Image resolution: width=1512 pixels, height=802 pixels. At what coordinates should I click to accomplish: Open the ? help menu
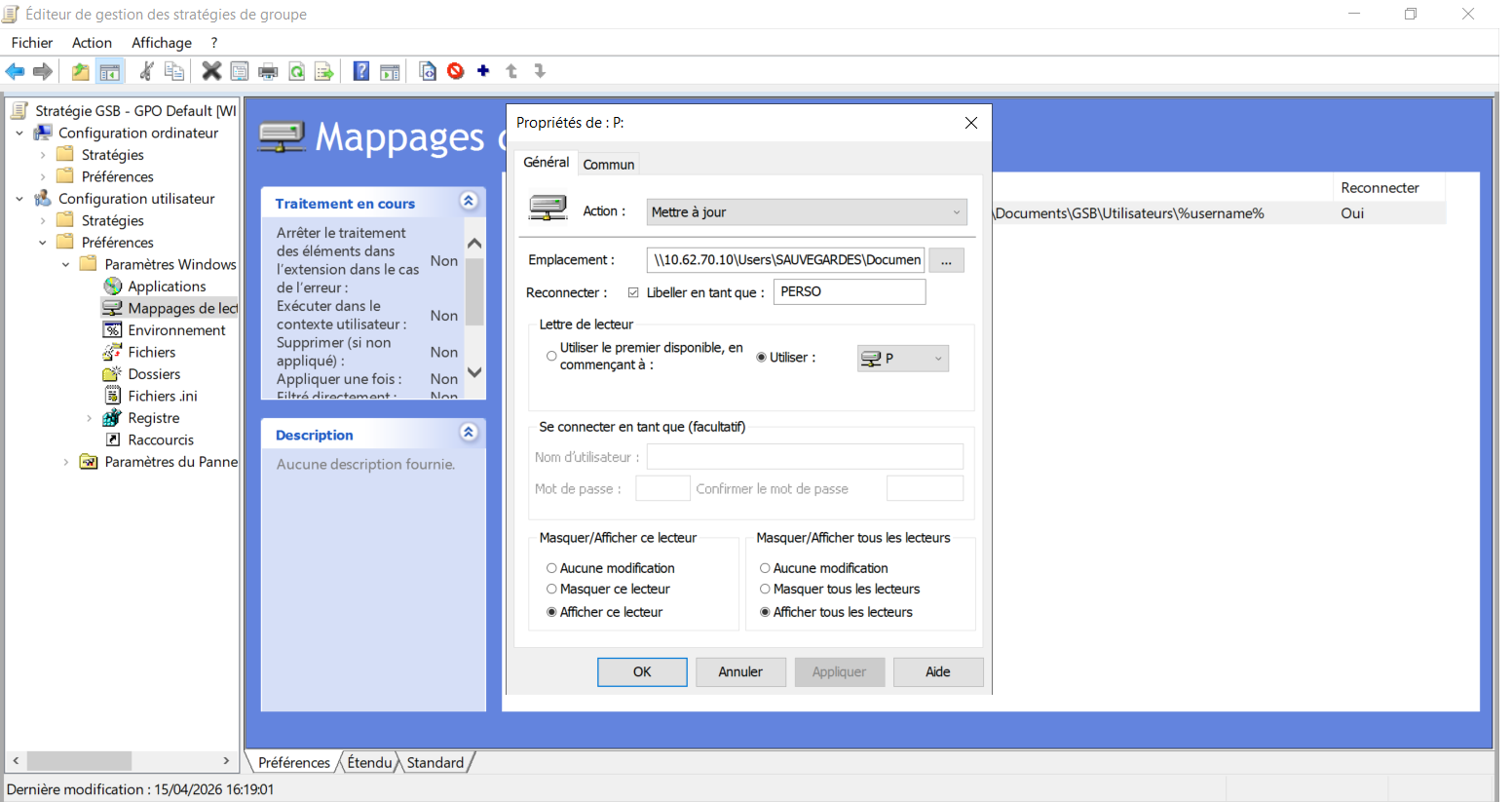point(214,42)
